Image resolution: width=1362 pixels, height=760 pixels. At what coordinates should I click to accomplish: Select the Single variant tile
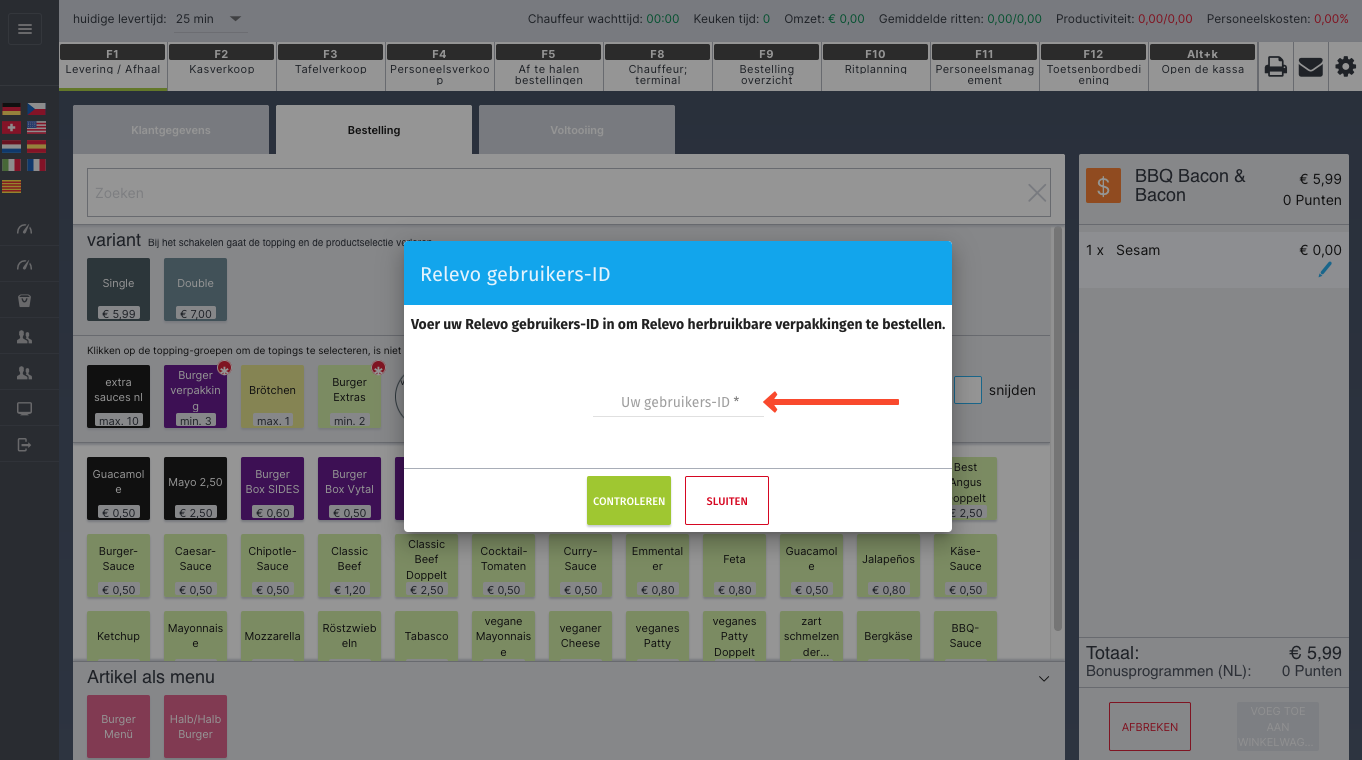[118, 290]
